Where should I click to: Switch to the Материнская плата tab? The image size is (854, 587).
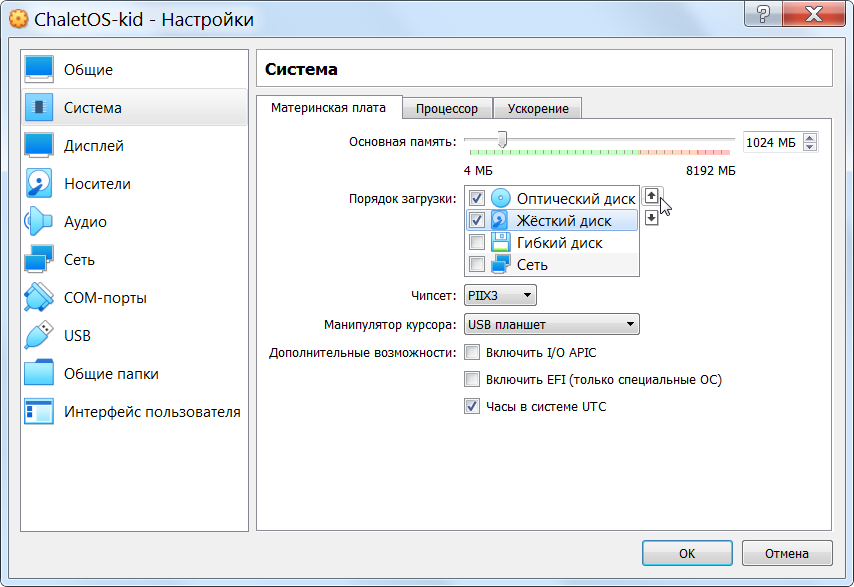click(x=328, y=108)
